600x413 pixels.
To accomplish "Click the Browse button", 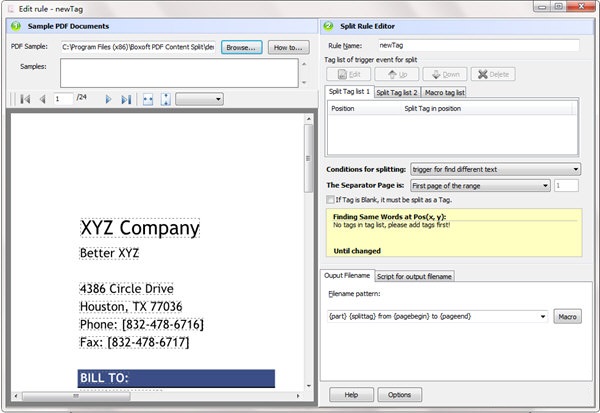I will tap(241, 47).
